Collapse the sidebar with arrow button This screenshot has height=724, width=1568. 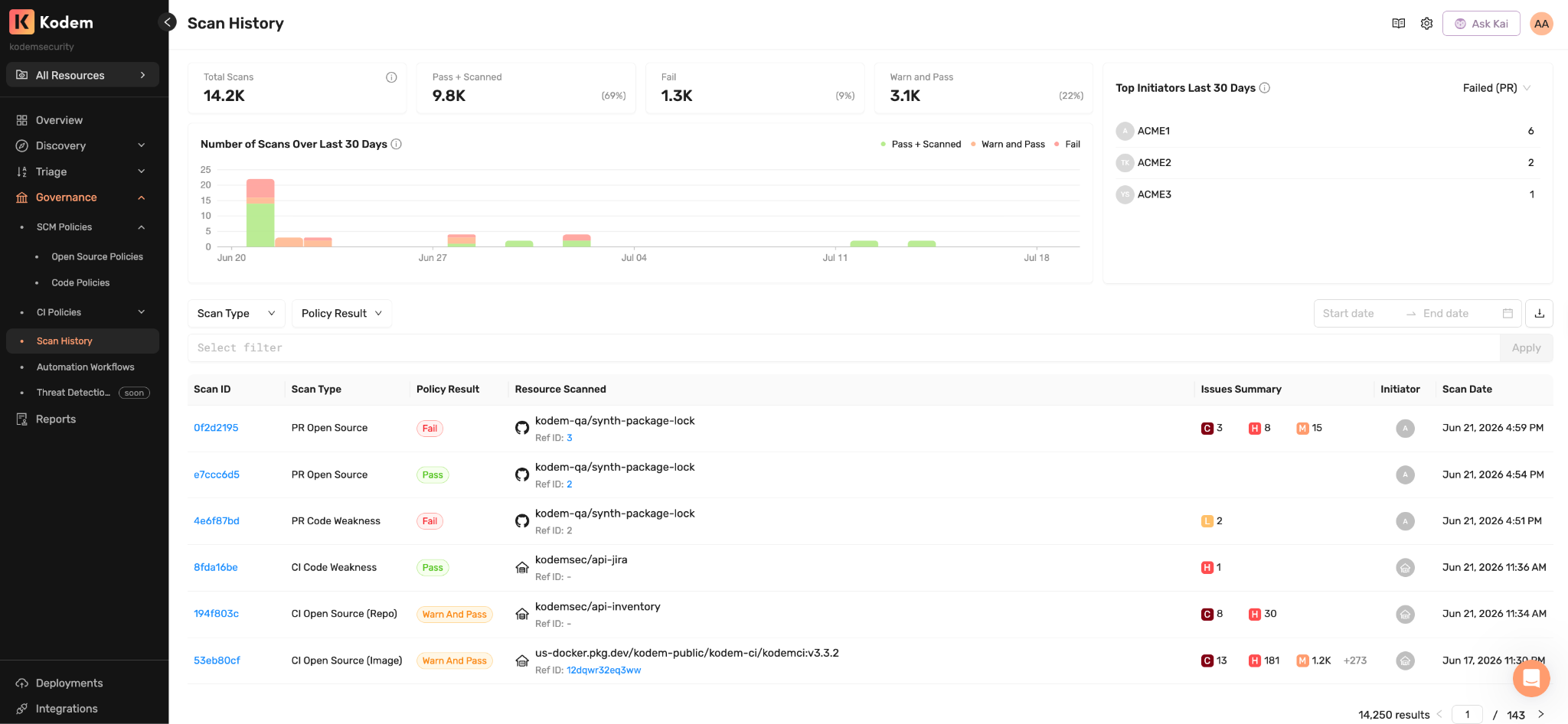[x=167, y=22]
